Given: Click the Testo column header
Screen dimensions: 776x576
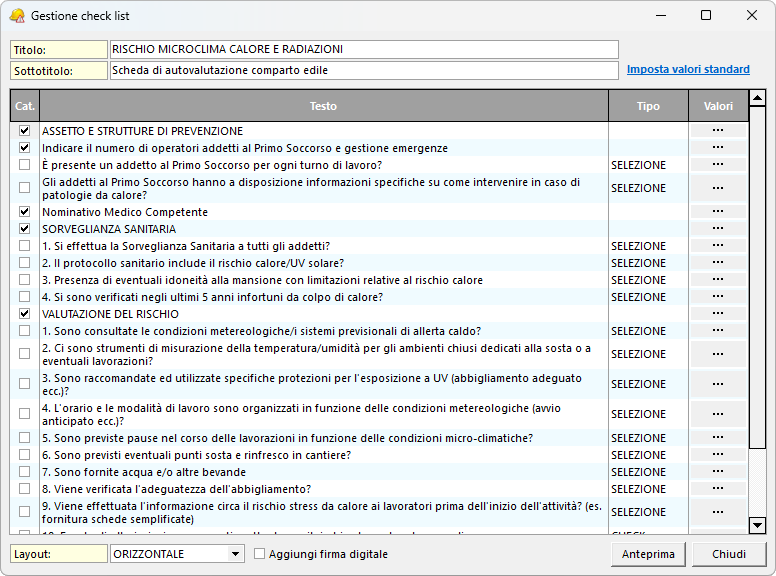Looking at the screenshot, I should [x=323, y=106].
